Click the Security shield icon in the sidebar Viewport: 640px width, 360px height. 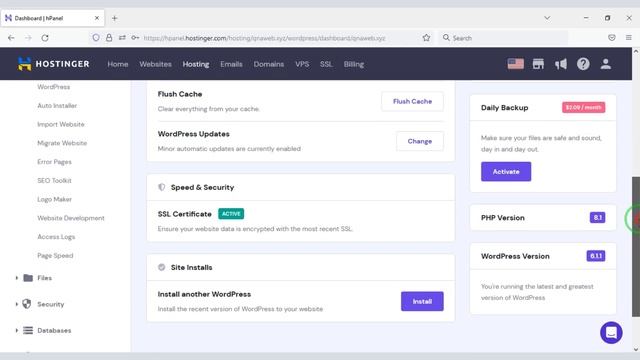(27, 304)
